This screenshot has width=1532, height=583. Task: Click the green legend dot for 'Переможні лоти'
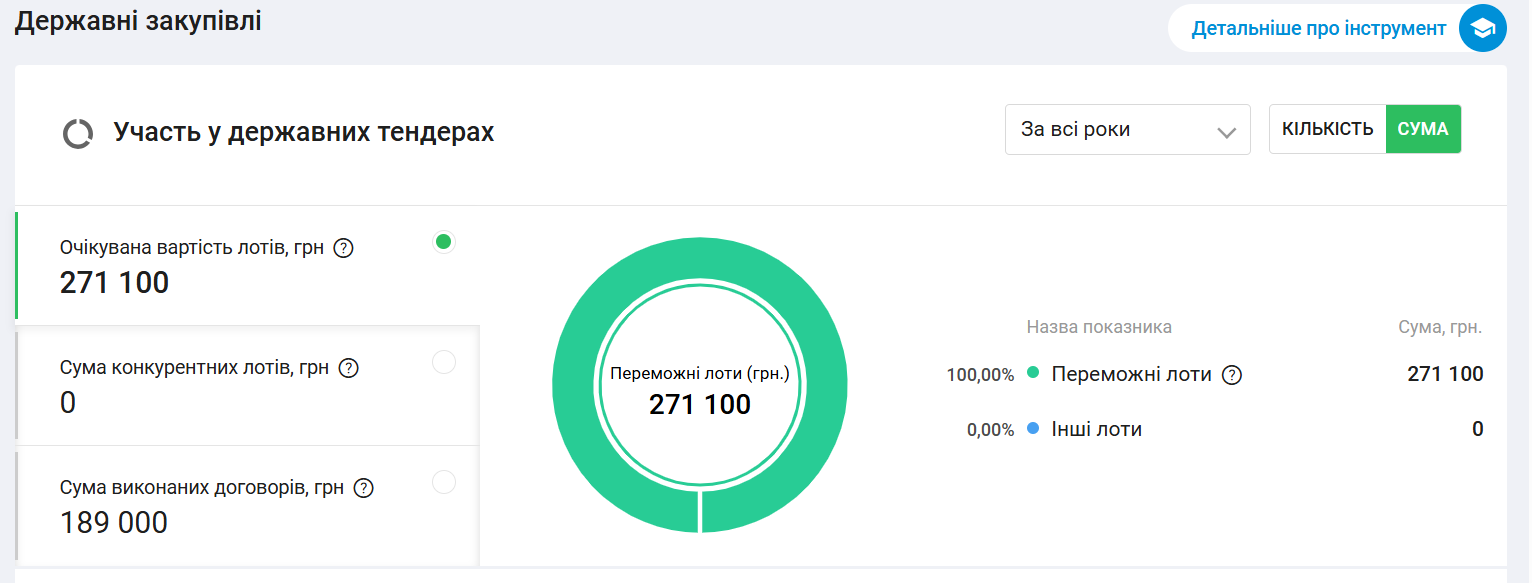tap(1033, 374)
